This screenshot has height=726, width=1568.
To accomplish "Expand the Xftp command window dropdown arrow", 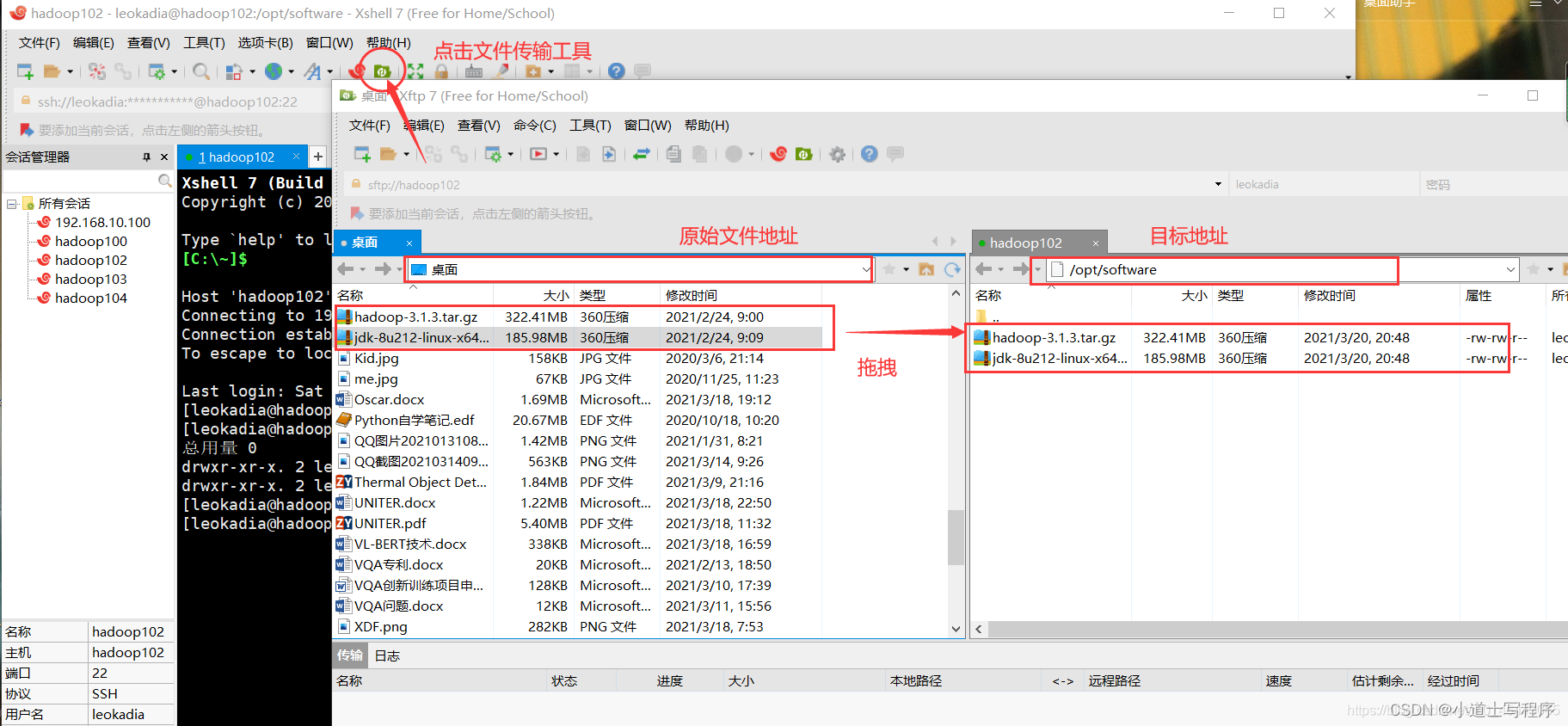I will (556, 154).
